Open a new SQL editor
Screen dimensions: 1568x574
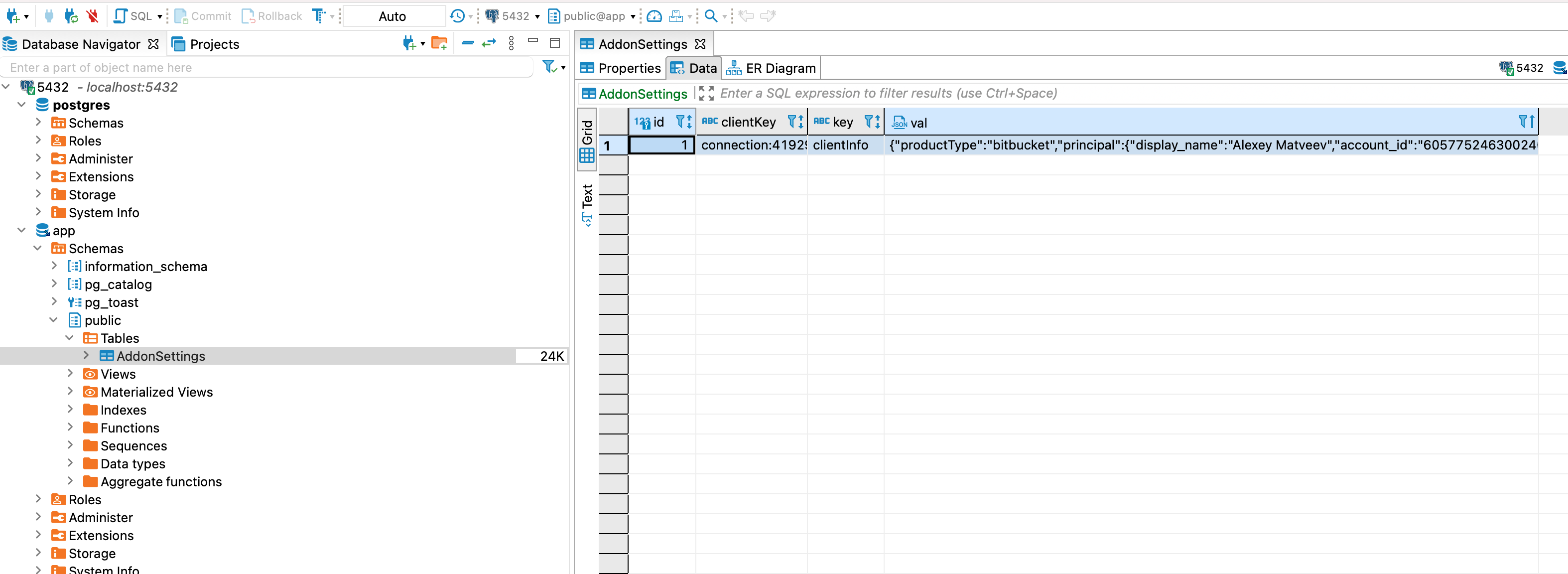(132, 16)
